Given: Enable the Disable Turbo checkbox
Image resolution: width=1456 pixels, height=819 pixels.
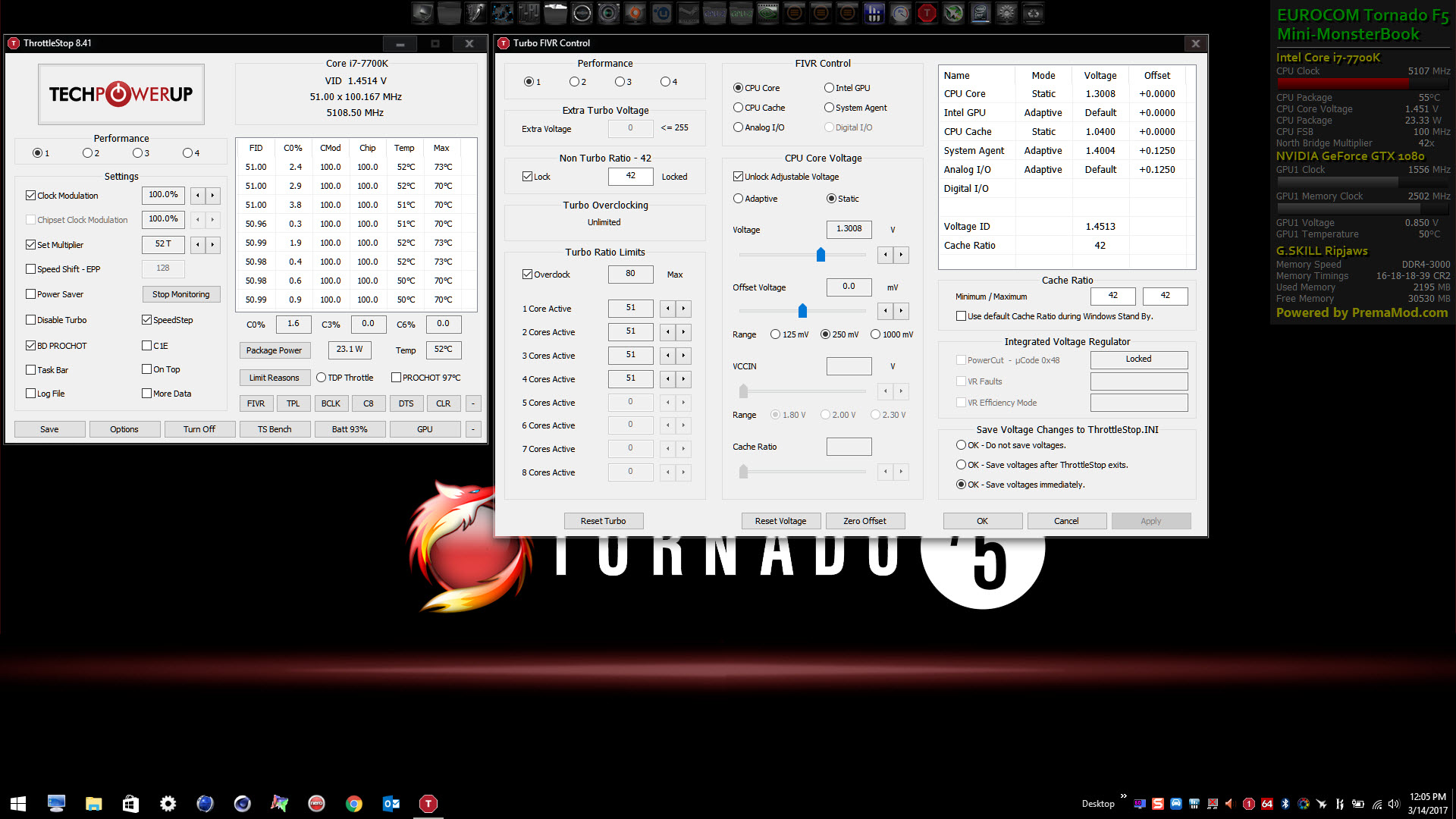Looking at the screenshot, I should (30, 320).
